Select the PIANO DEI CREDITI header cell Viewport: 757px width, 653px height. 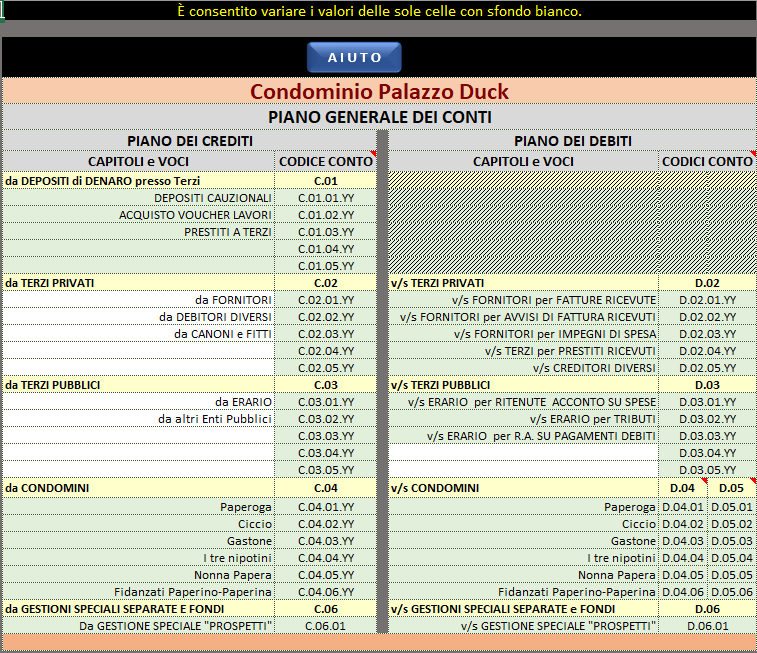190,141
